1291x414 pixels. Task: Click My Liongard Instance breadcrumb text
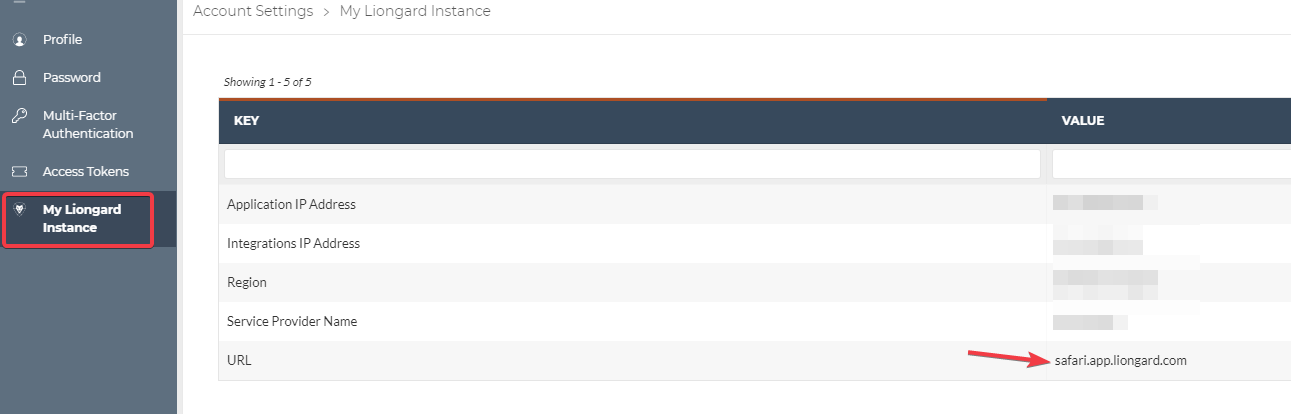tap(415, 12)
